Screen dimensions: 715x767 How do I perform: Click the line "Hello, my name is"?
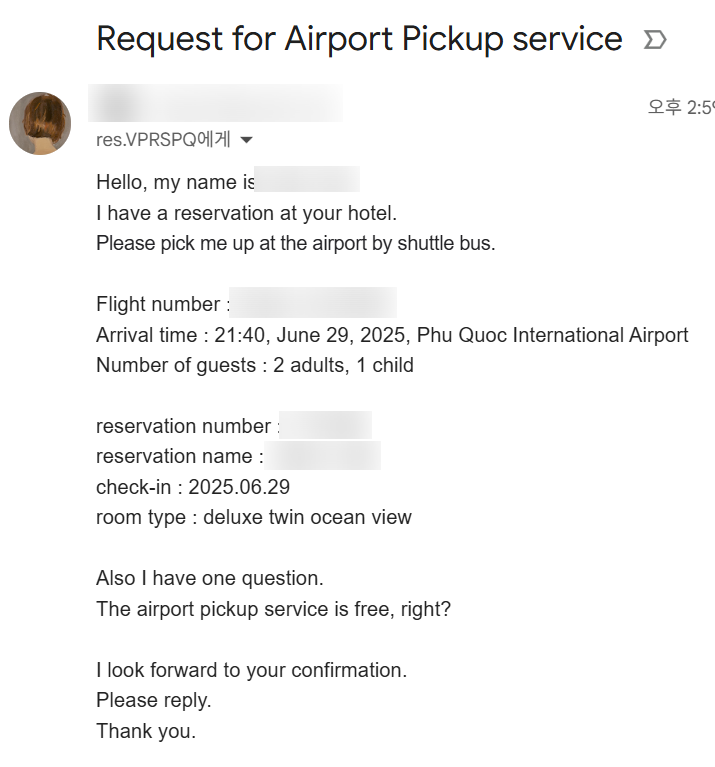pos(176,182)
